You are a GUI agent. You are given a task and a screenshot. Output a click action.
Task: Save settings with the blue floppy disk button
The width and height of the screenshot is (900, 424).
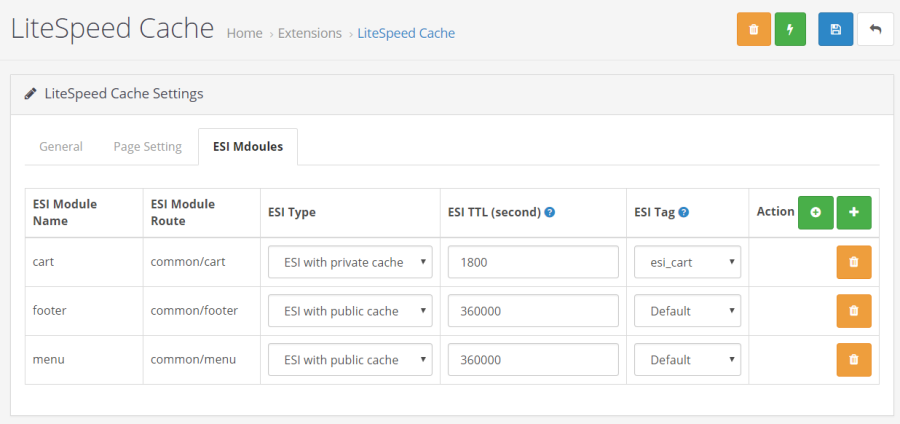point(836,30)
